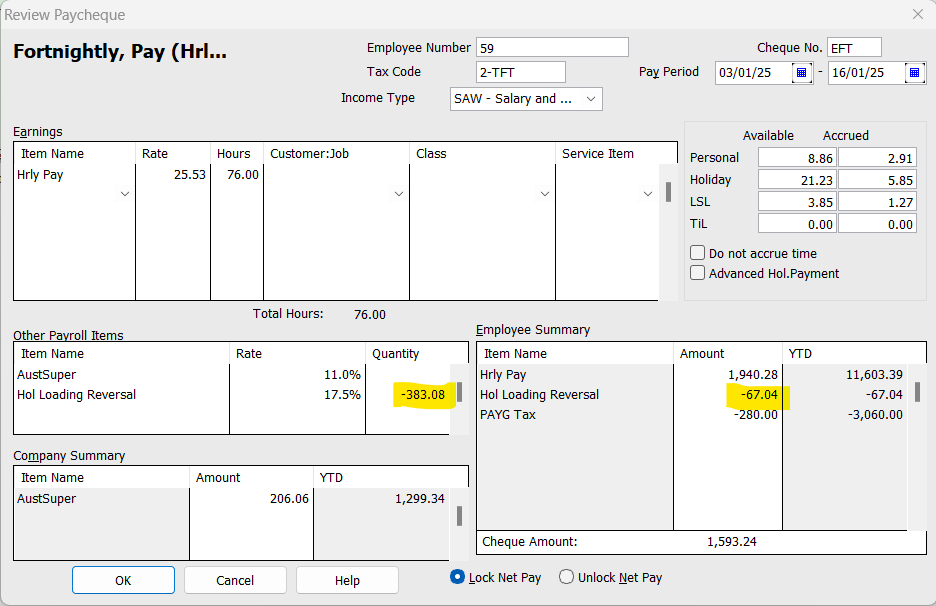
Task: Click the 1,299.34 company YTD value
Action: (420, 499)
